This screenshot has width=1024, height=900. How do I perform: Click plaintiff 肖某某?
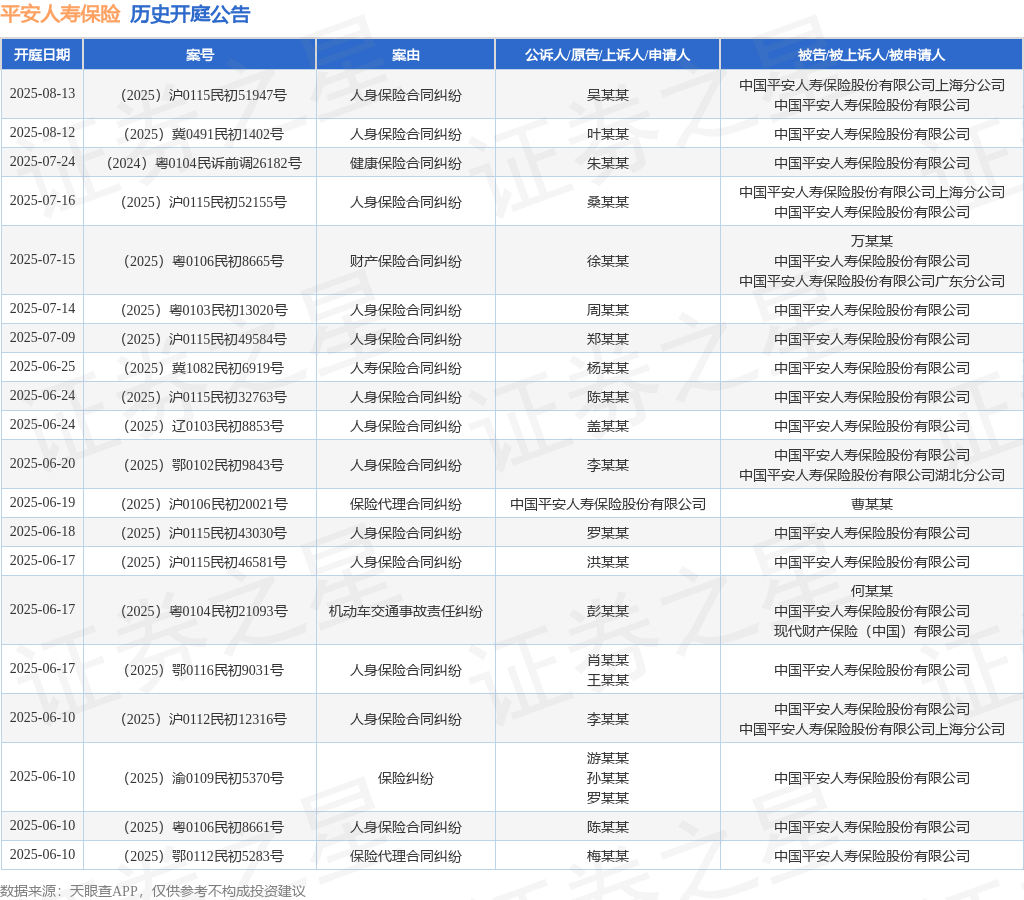point(607,660)
